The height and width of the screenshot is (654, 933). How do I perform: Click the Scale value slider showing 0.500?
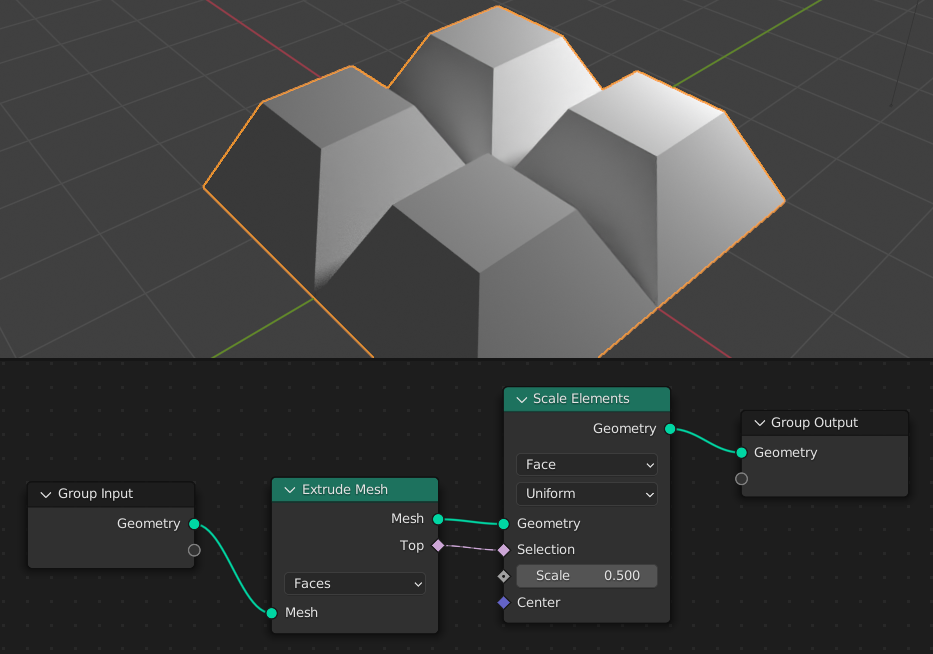coord(587,575)
